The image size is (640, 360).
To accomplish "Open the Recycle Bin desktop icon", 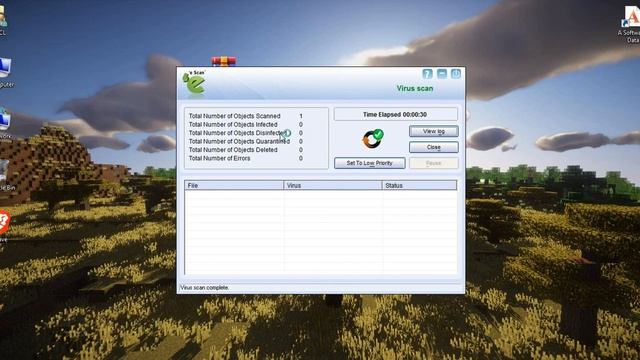I will coord(6,176).
